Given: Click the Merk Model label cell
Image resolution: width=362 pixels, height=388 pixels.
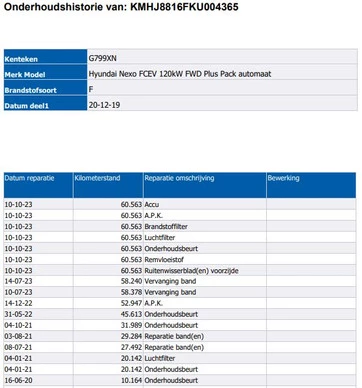Looking at the screenshot, I should tap(45, 73).
